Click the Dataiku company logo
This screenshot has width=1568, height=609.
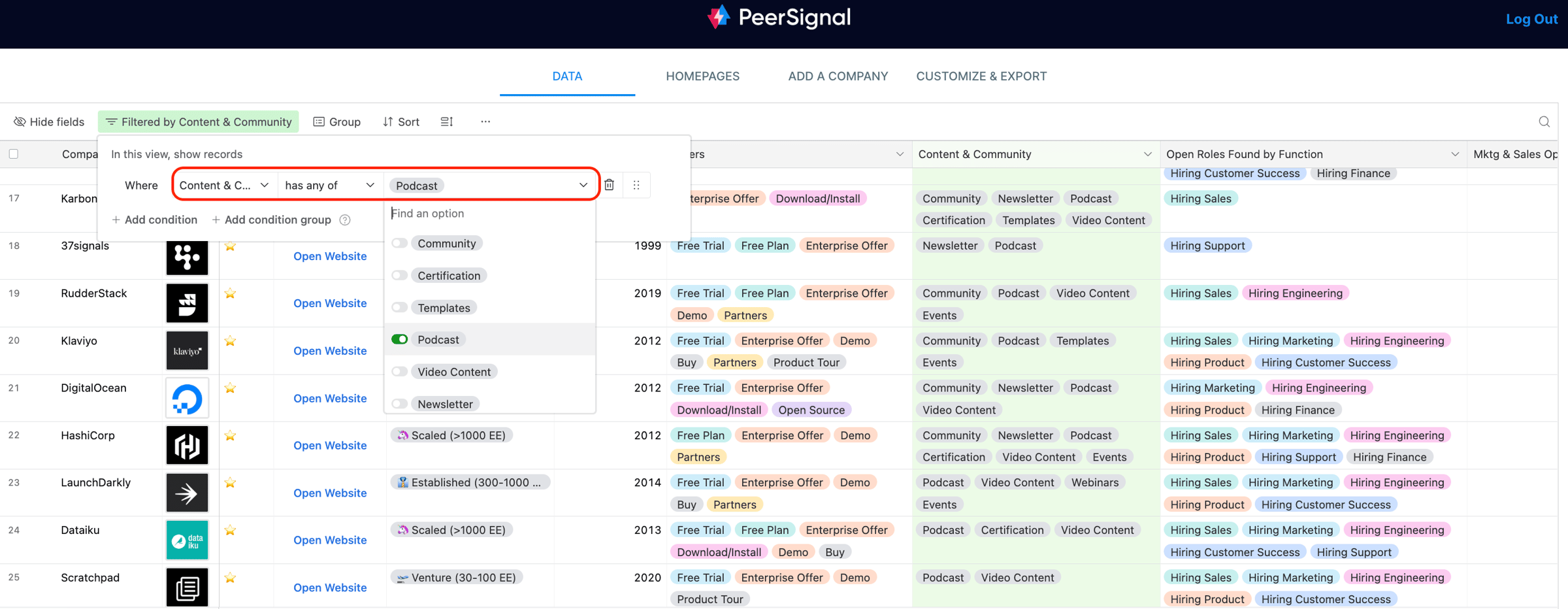[187, 540]
